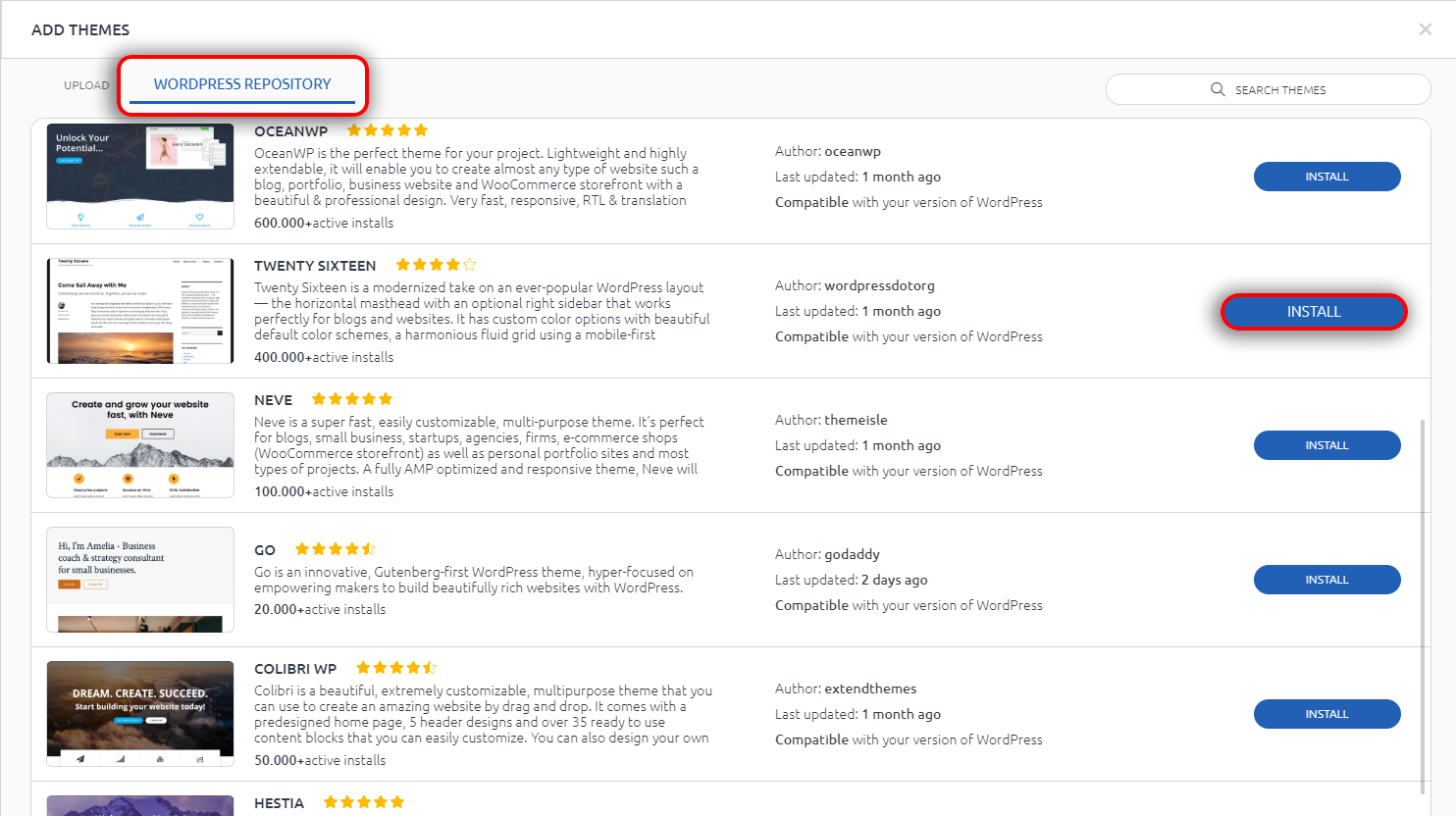This screenshot has width=1456, height=816.
Task: Install the Neve theme
Action: [x=1327, y=445]
